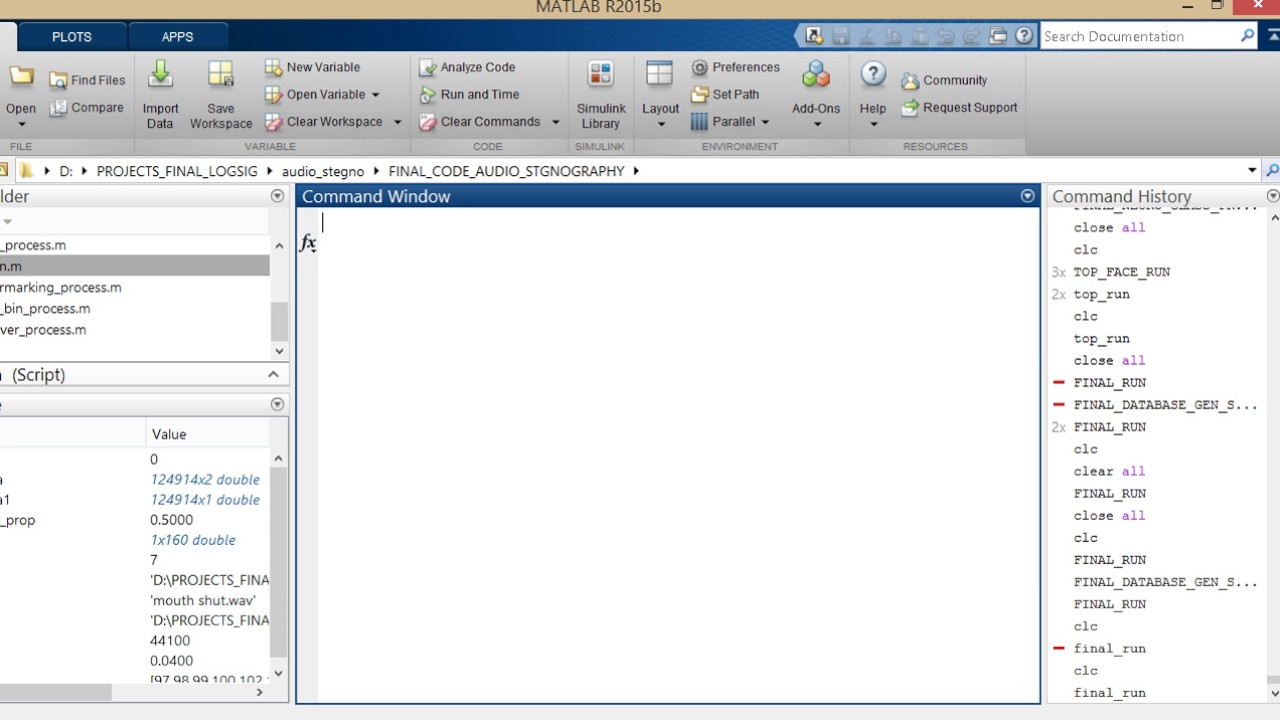
Task: Create a New Variable
Action: click(x=312, y=67)
